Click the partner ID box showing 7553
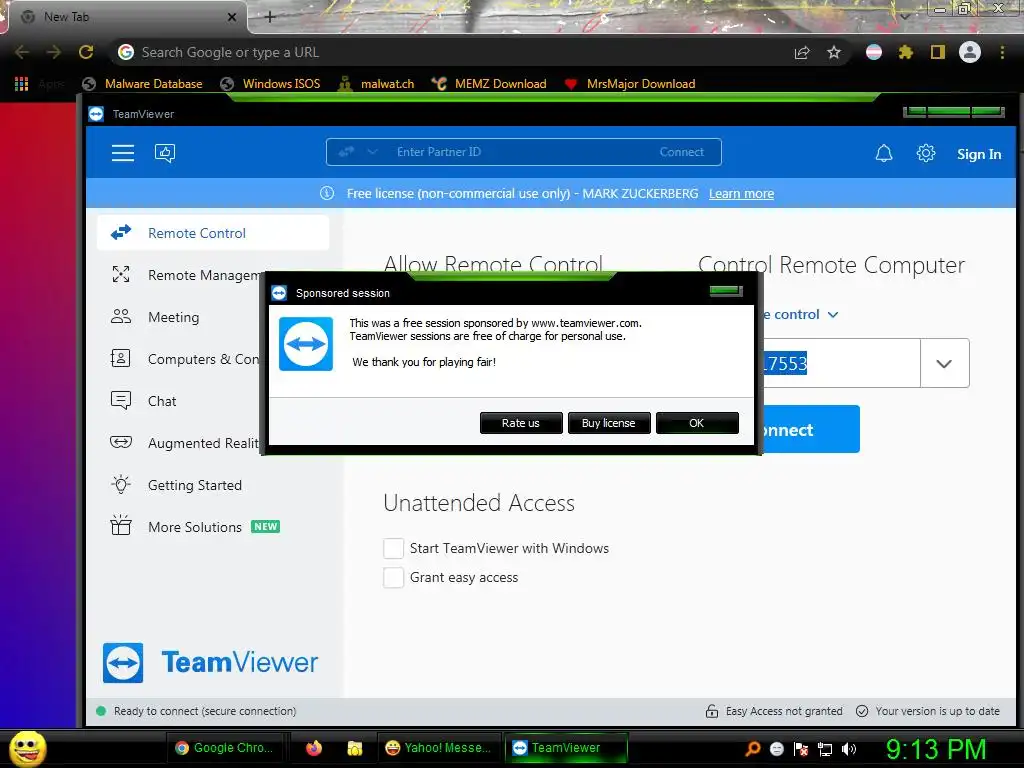The width and height of the screenshot is (1024, 768). pyautogui.click(x=841, y=363)
